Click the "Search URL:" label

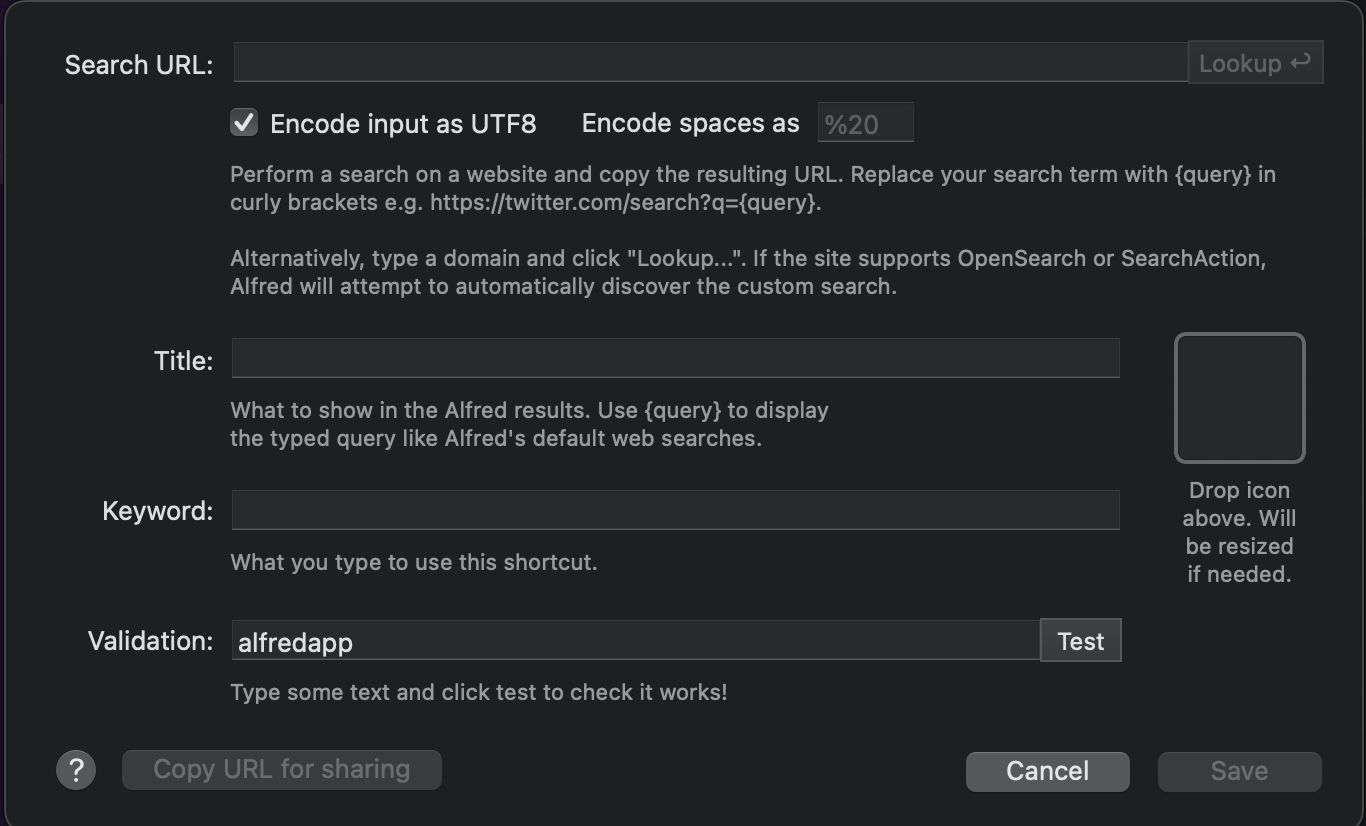[139, 64]
